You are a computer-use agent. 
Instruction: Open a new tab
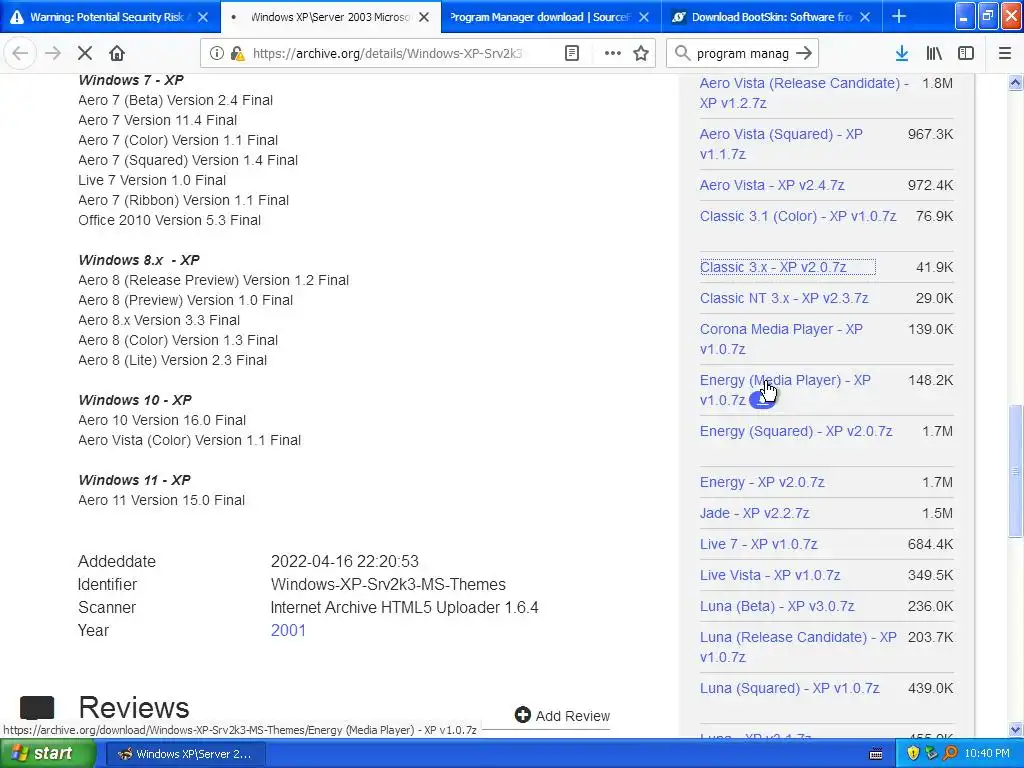899,17
